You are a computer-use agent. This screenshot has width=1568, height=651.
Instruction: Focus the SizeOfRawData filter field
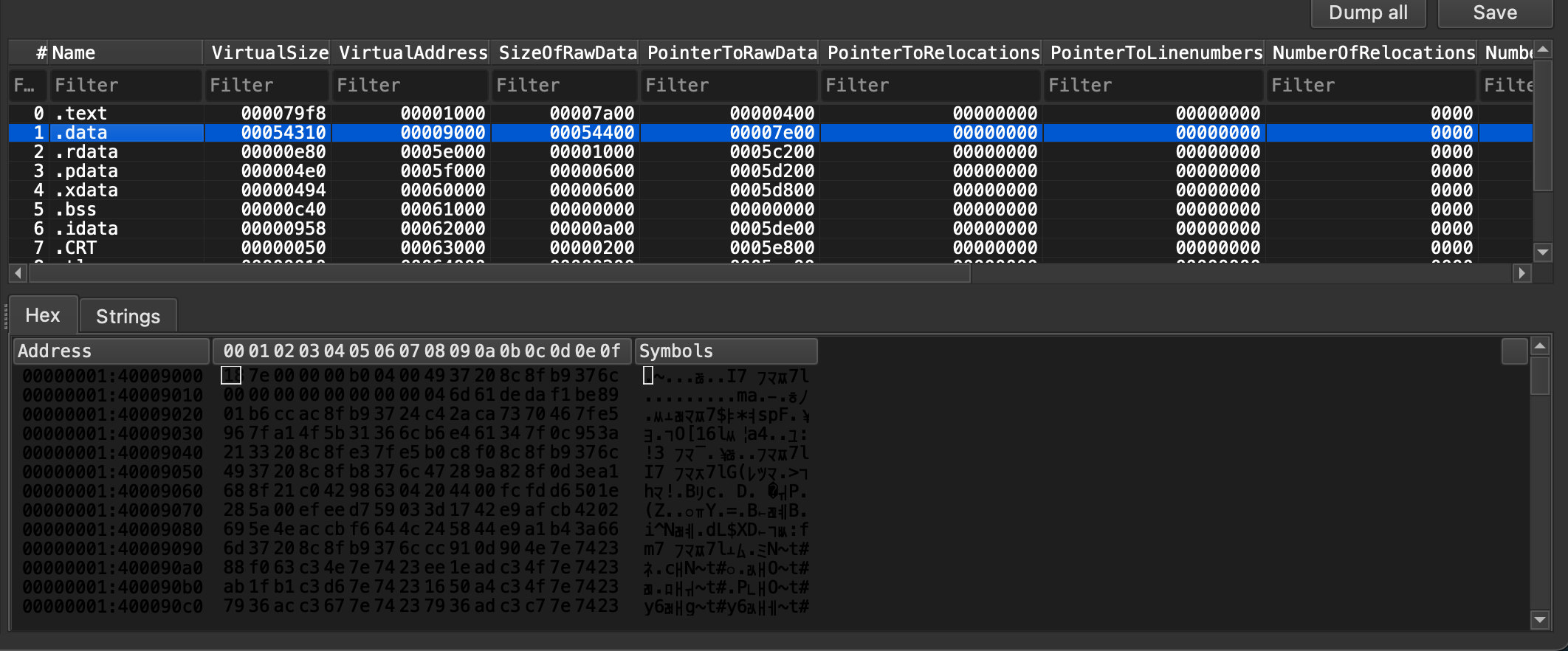[x=565, y=86]
